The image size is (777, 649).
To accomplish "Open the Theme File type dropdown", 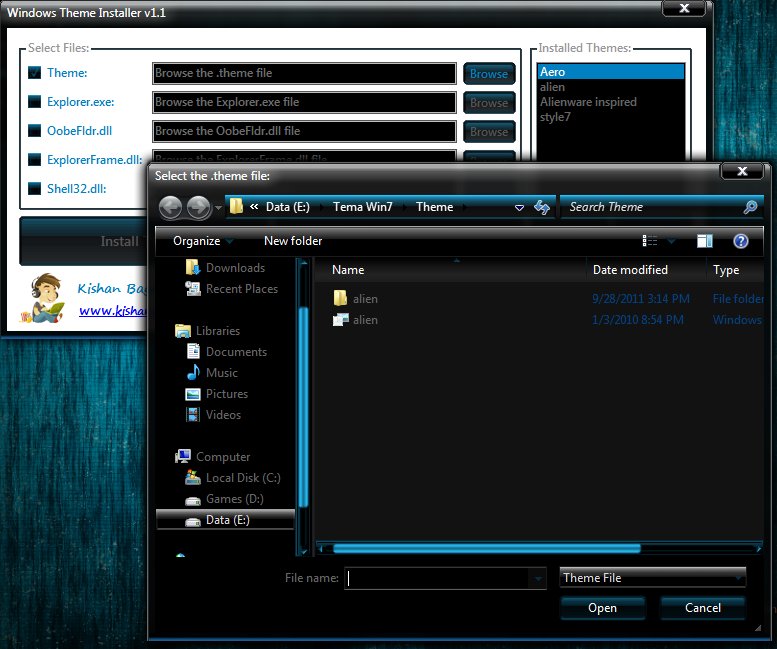I will click(652, 578).
